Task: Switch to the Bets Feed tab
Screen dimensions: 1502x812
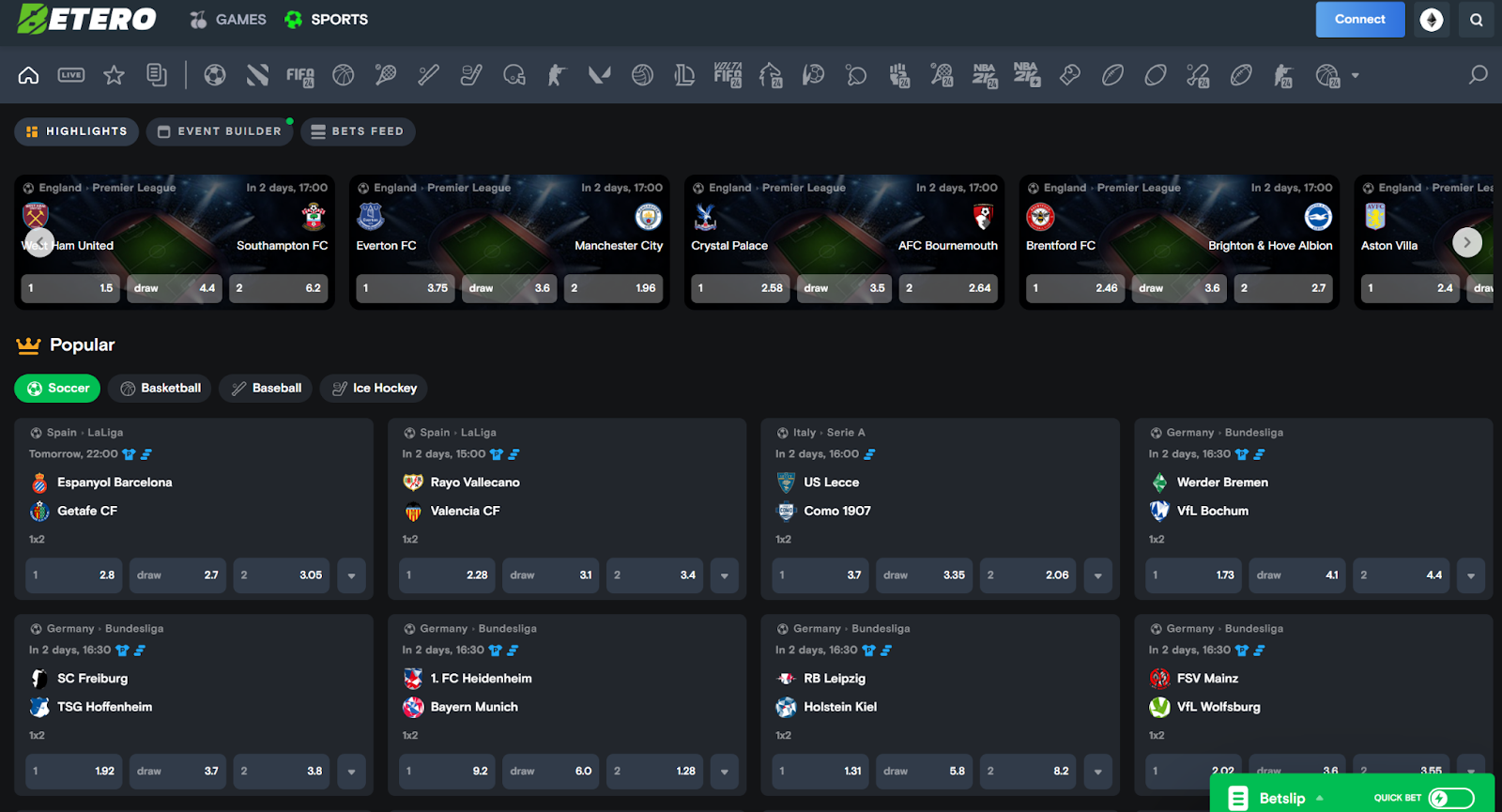Action: point(358,131)
